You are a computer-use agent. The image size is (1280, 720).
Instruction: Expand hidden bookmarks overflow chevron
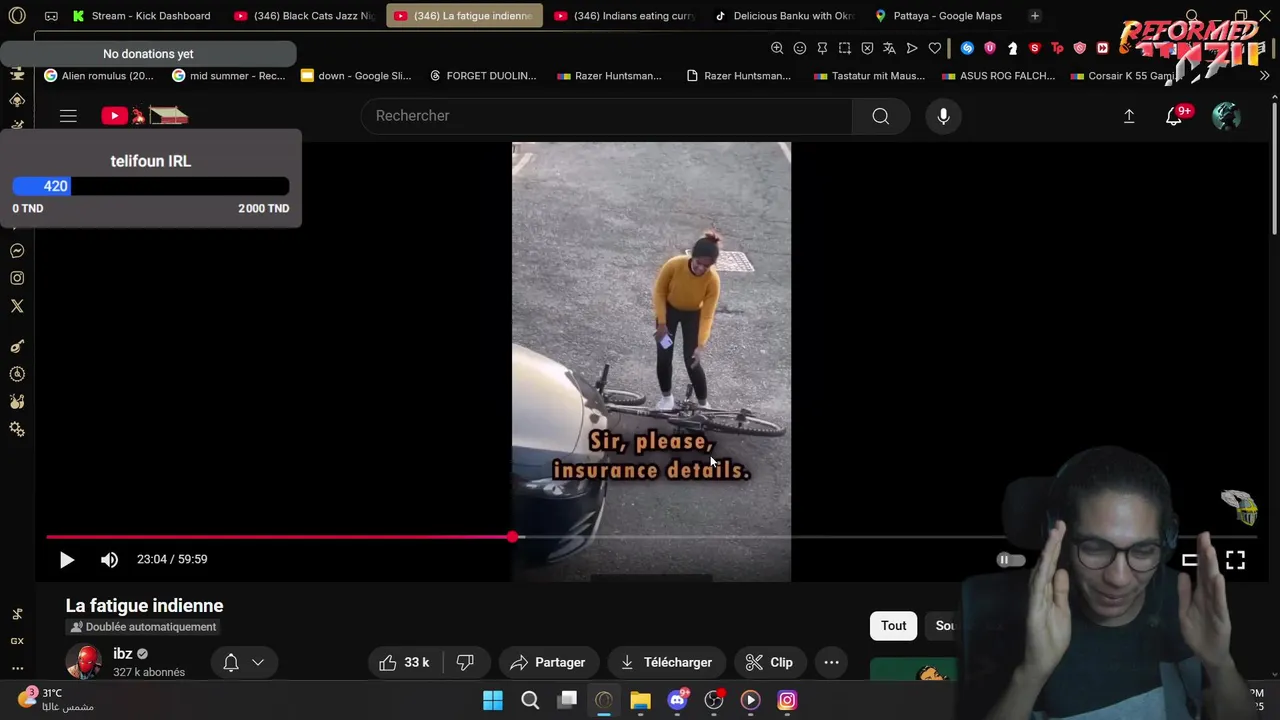(x=1264, y=76)
